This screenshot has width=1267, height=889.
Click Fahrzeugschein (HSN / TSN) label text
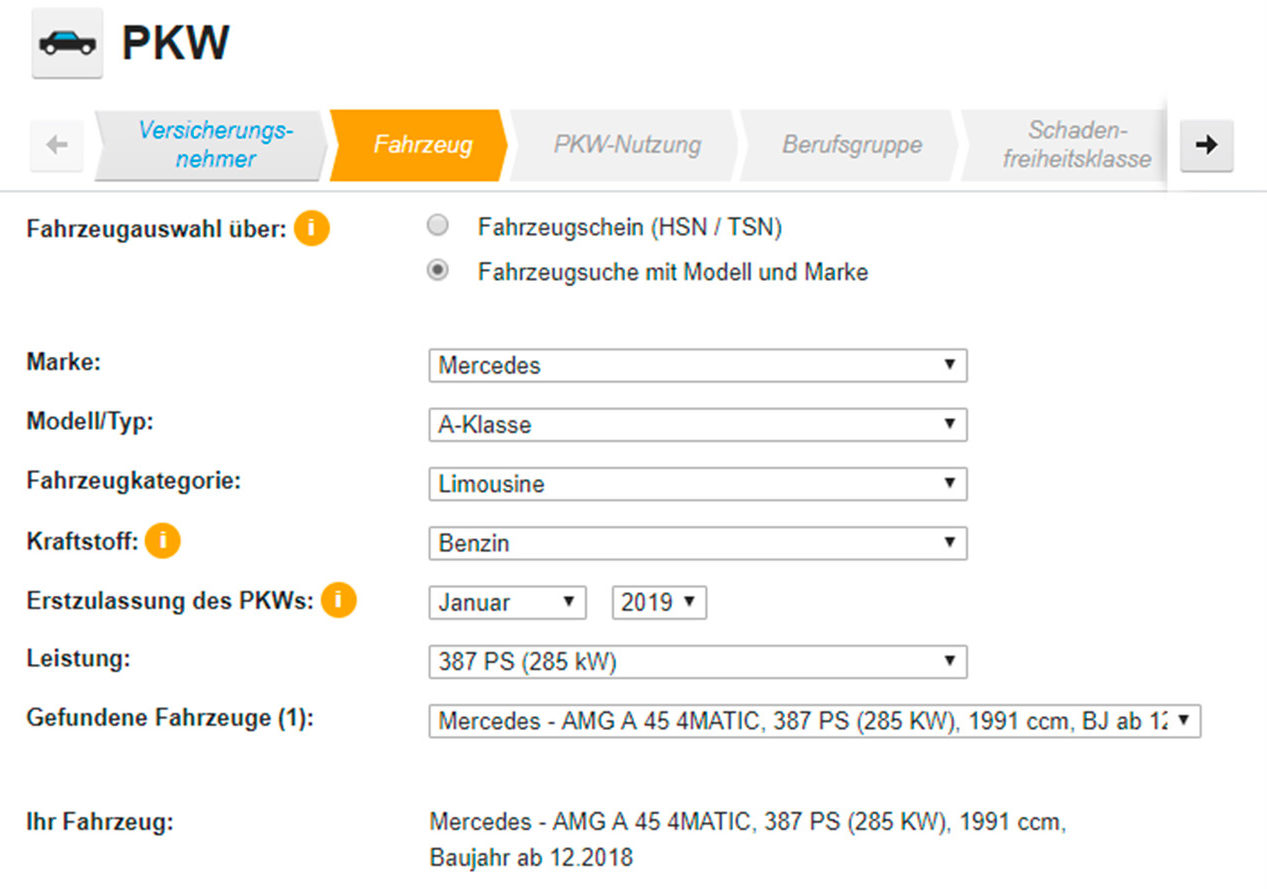(x=630, y=227)
